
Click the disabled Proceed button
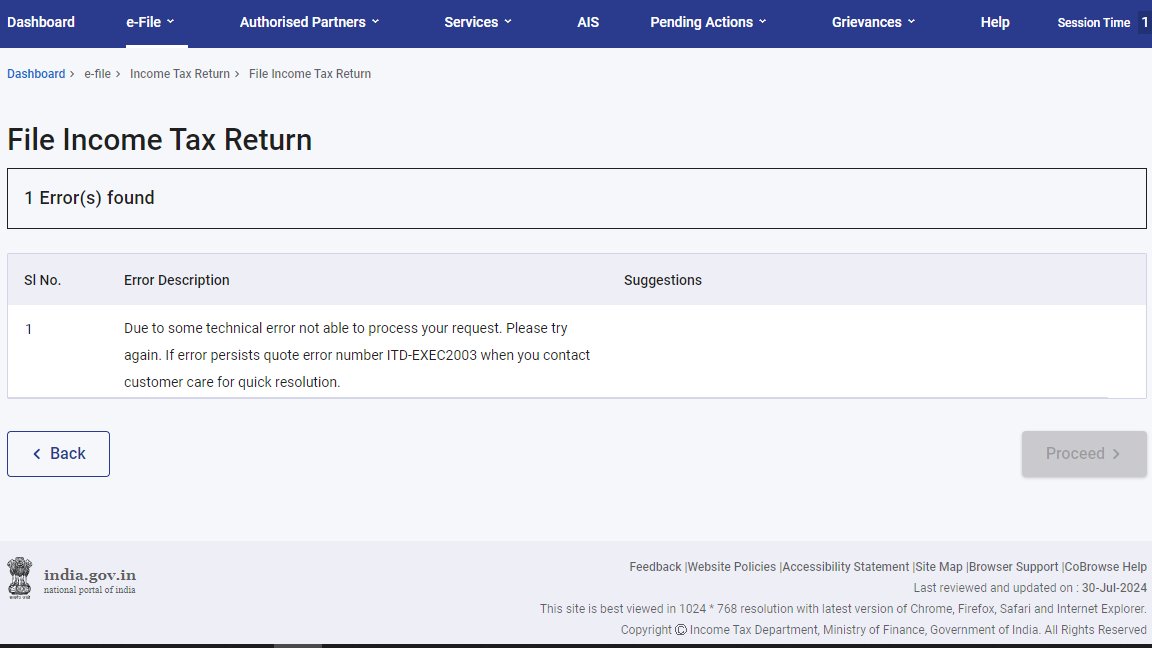coord(1084,454)
